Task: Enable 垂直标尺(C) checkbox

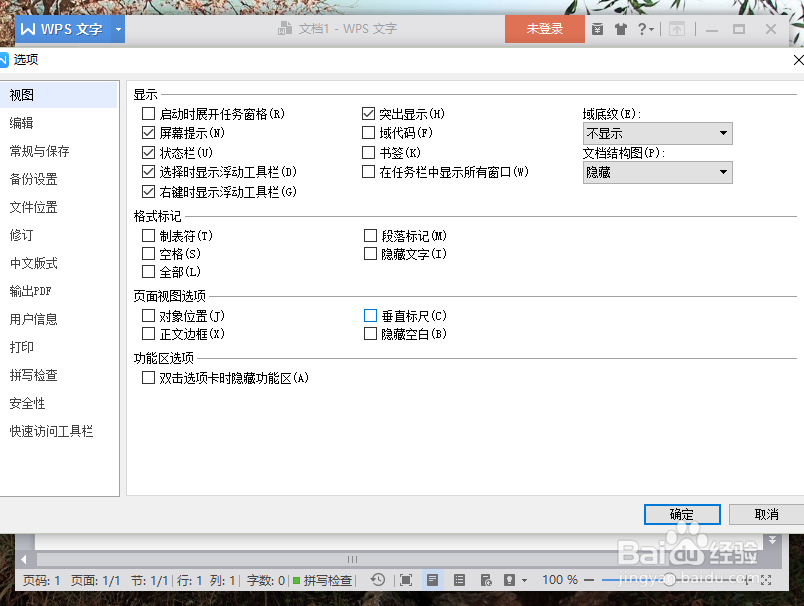Action: coord(370,315)
